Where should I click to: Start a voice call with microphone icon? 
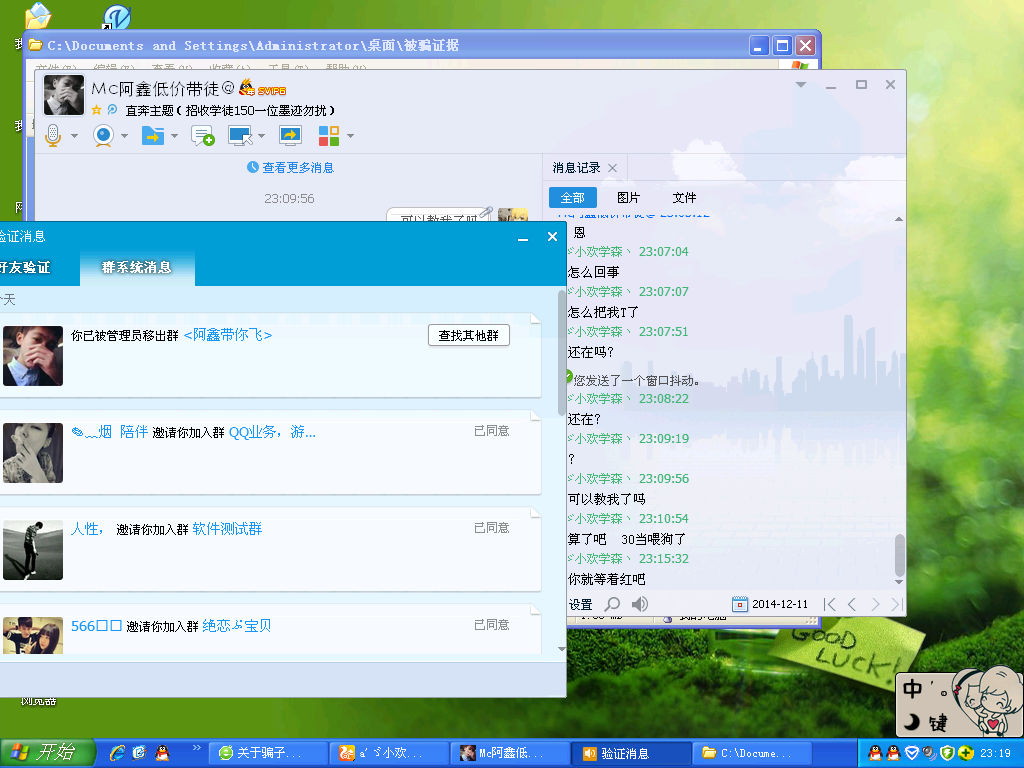pyautogui.click(x=54, y=136)
